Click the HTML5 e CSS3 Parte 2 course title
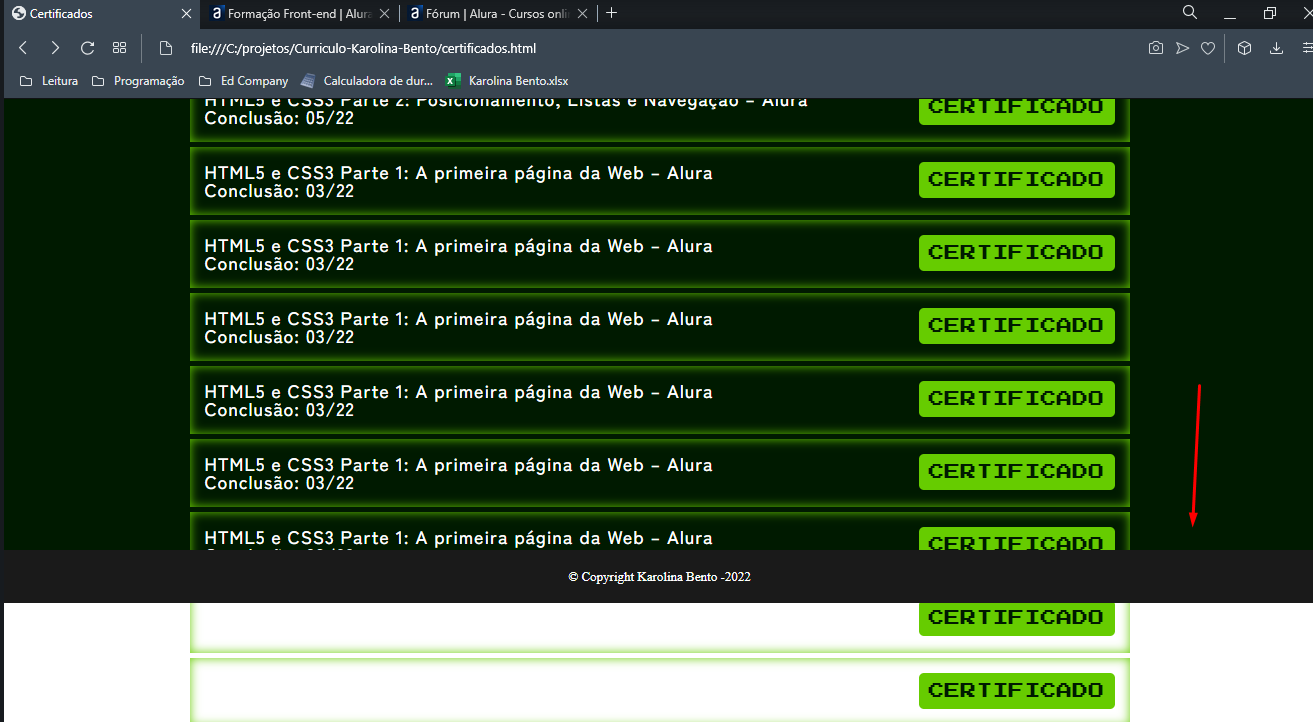This screenshot has height=722, width=1313. pos(506,102)
